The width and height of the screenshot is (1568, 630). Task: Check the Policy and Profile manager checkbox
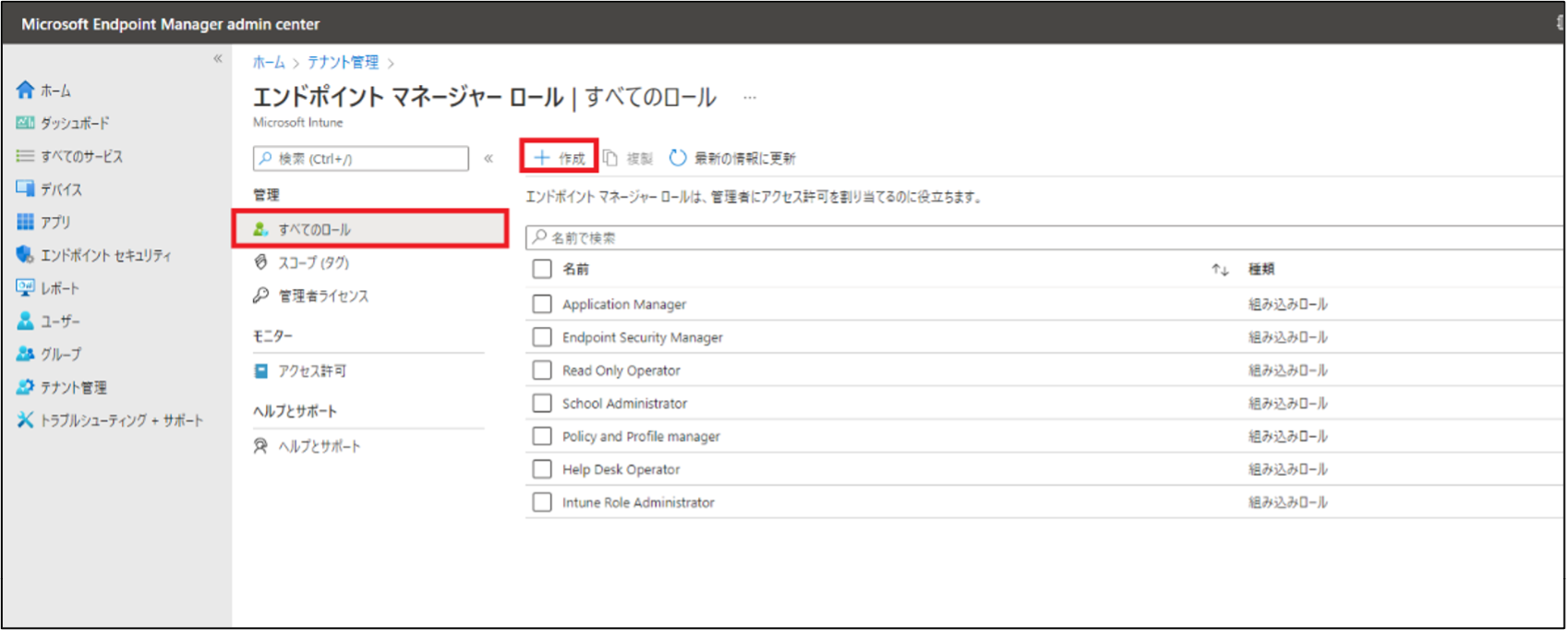point(542,436)
